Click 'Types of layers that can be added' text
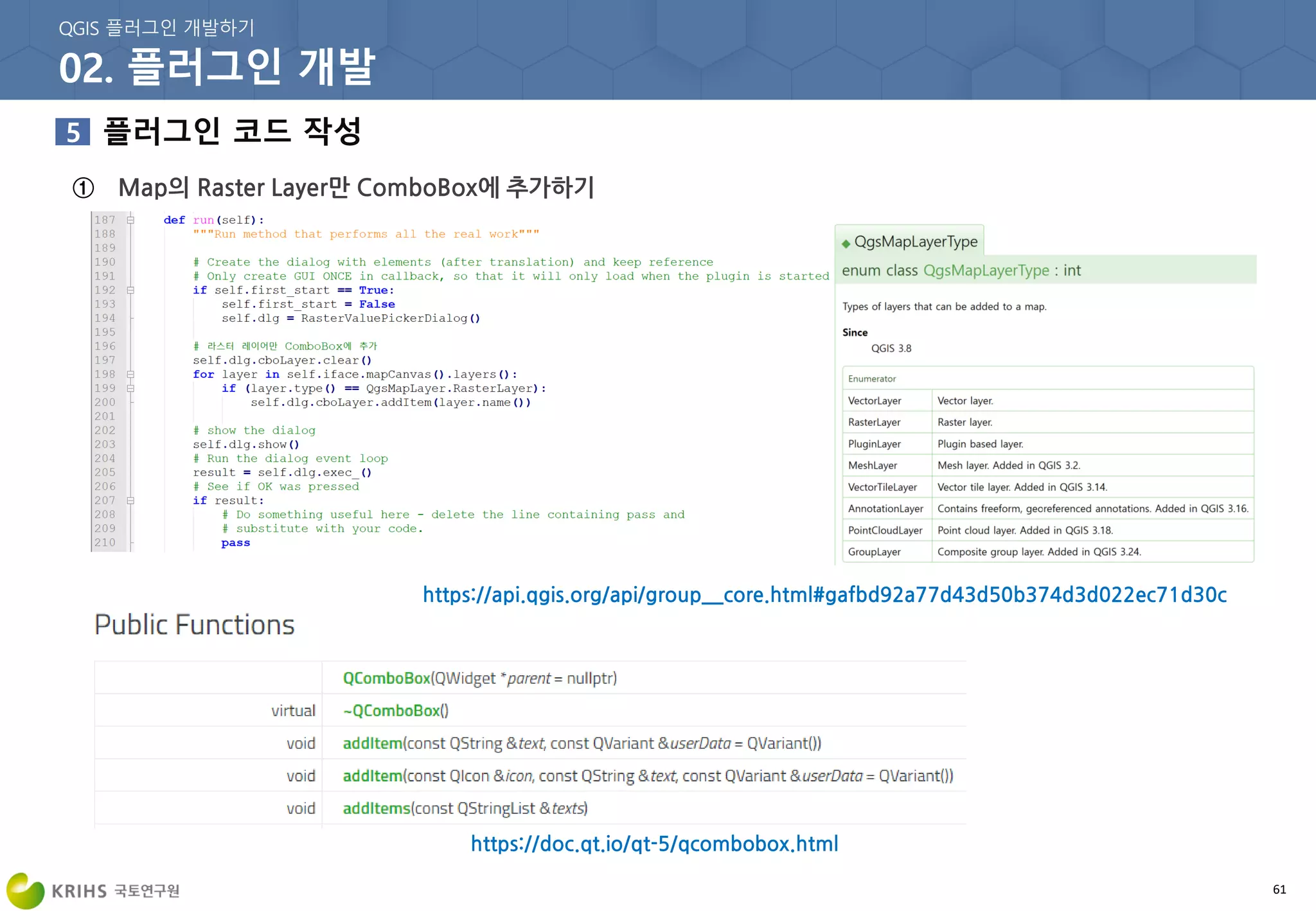The image size is (1316, 911). pyautogui.click(x=944, y=306)
